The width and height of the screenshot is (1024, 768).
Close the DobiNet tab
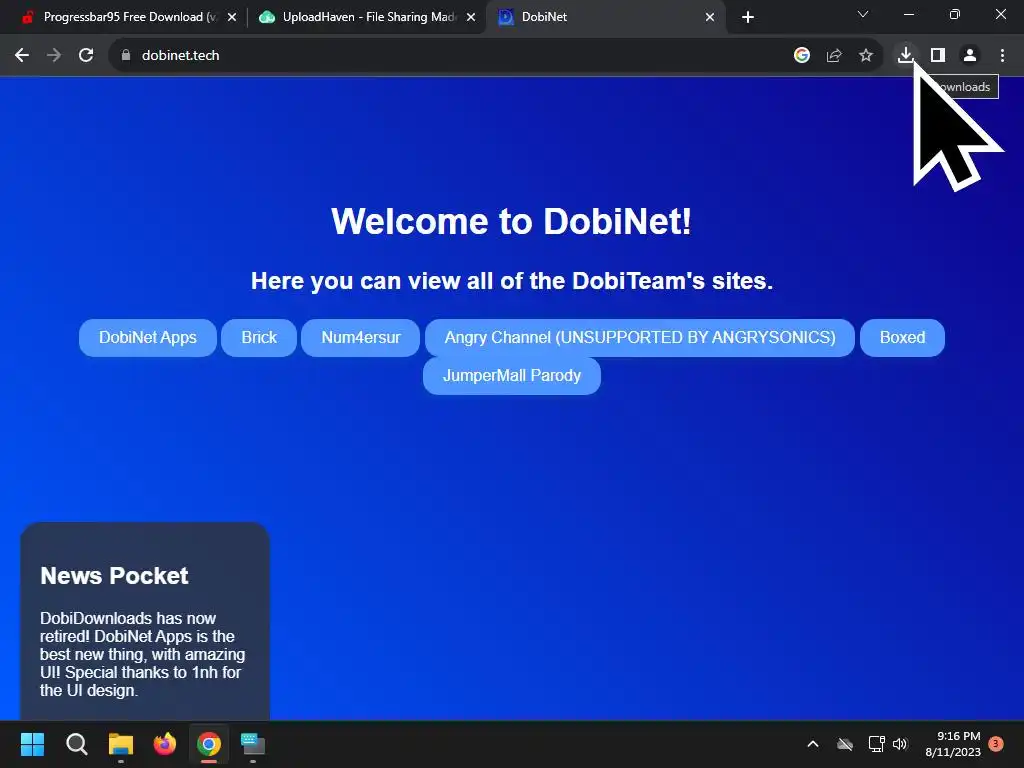[x=710, y=18]
